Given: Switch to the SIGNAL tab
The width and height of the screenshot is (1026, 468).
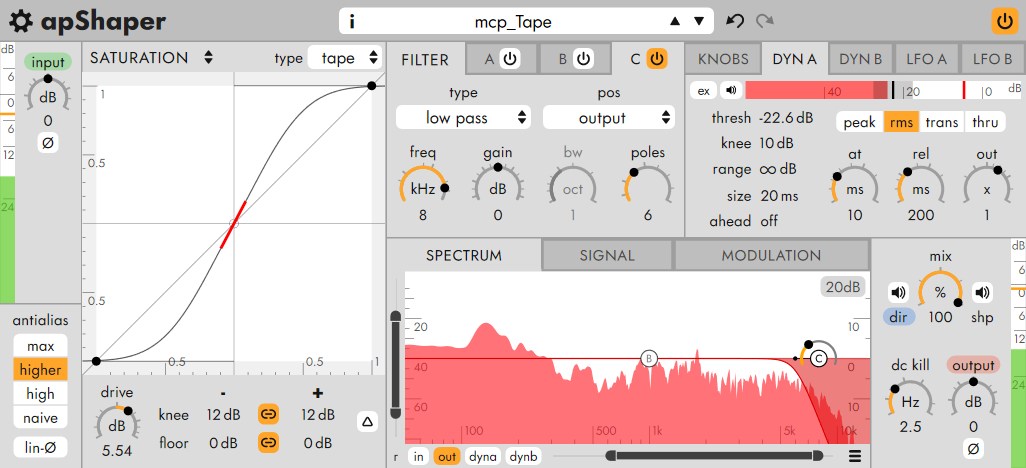Looking at the screenshot, I should (x=607, y=255).
